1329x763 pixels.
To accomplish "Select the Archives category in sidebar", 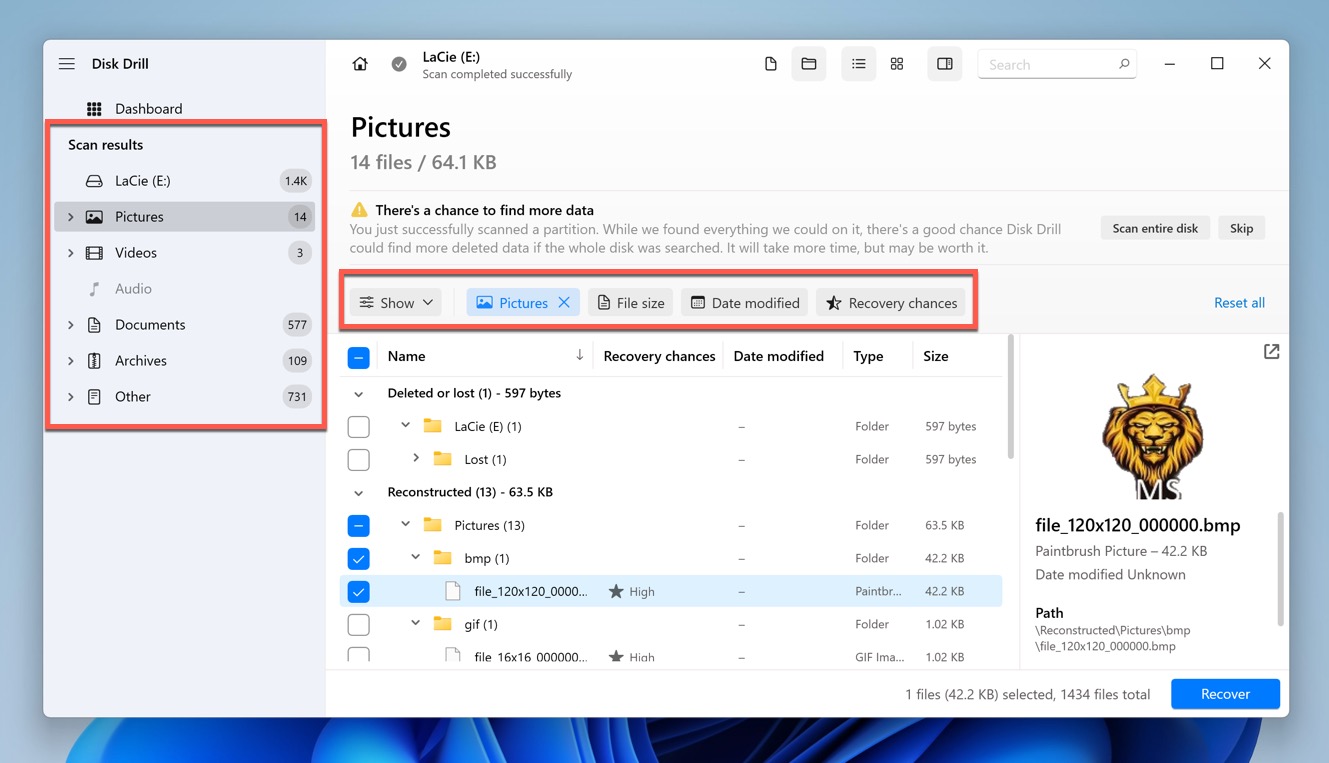I will point(185,361).
